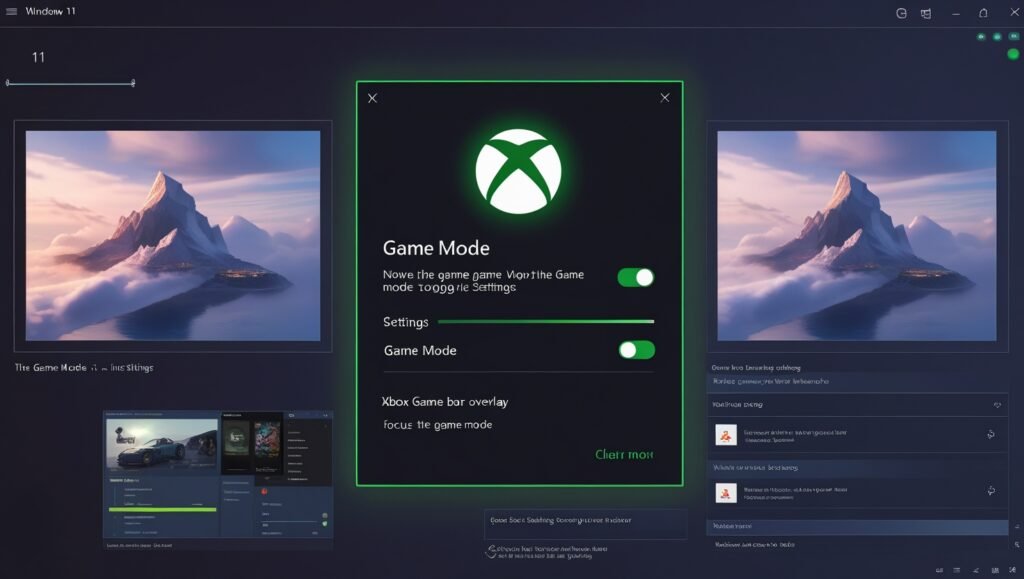Click the settings wrench icon at bottom right
The image size is (1024, 579).
click(1013, 571)
